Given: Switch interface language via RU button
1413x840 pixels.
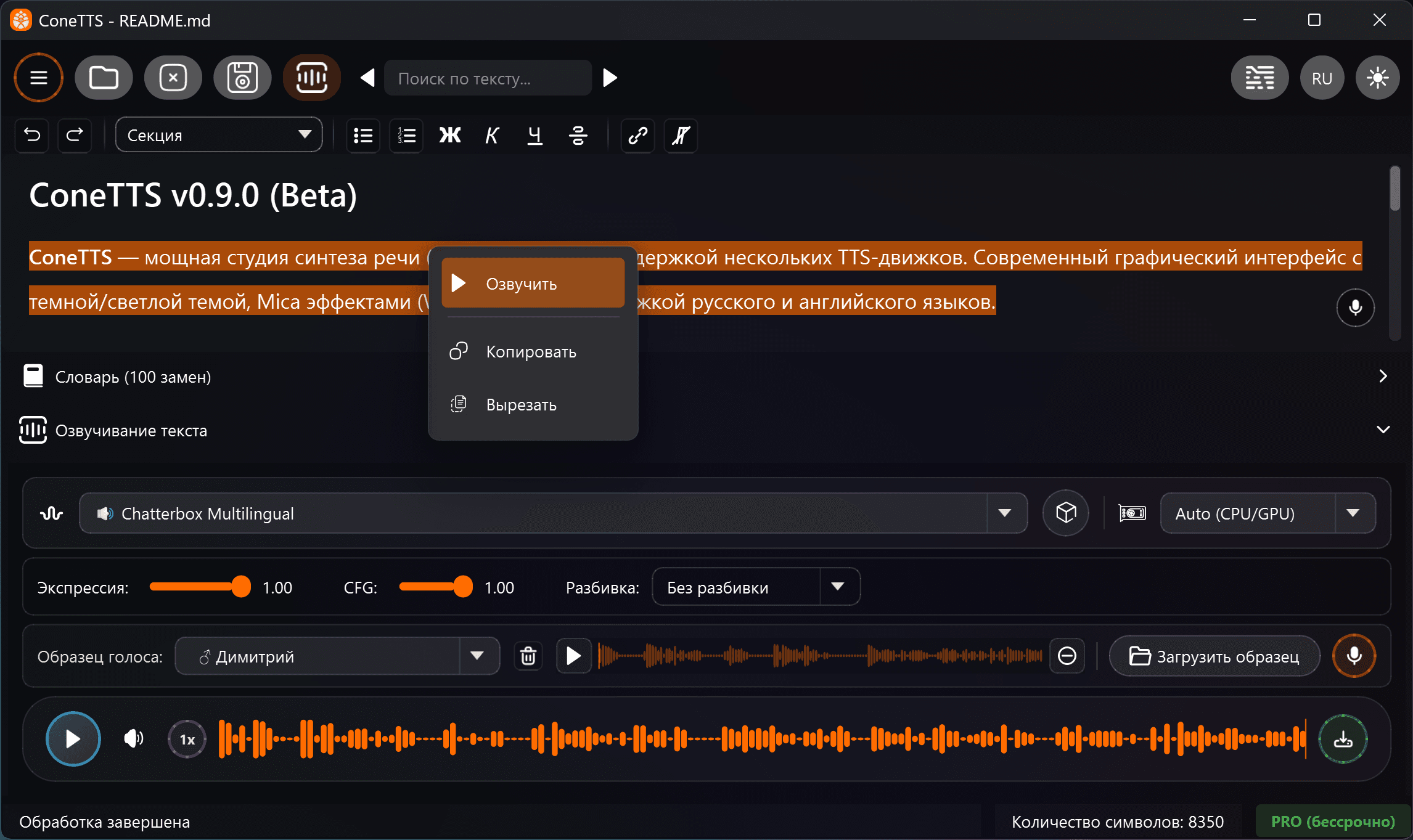Looking at the screenshot, I should (1321, 78).
